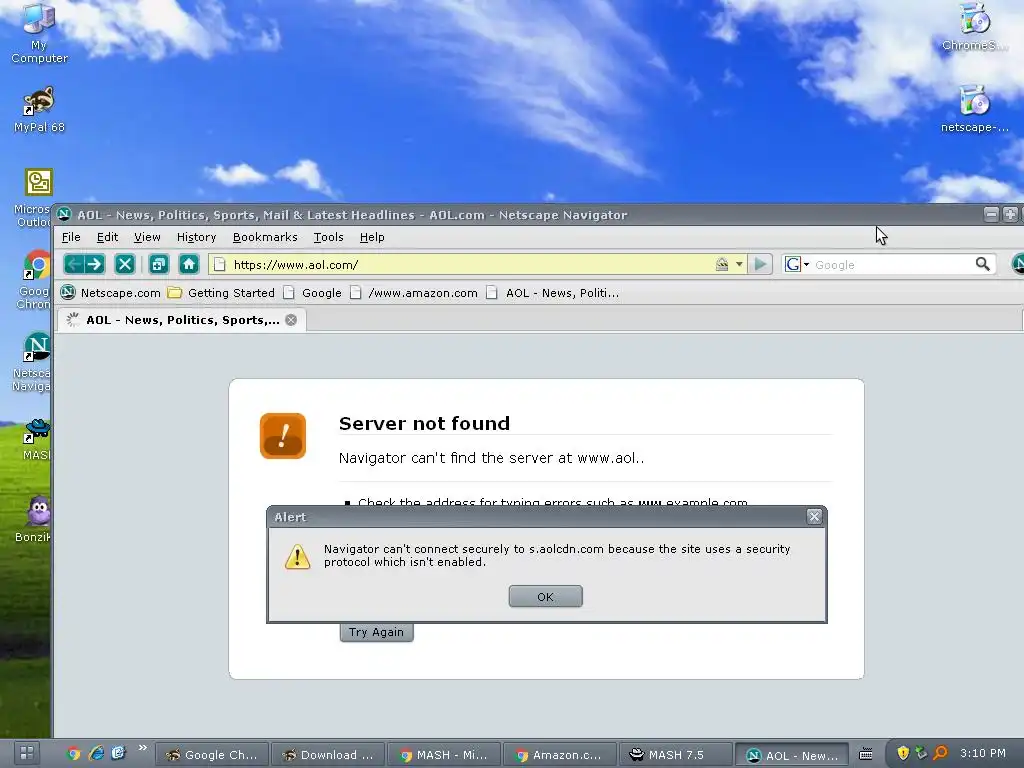Click the warning icon in Alert dialog
Screen dimensions: 1024x768
tap(297, 556)
